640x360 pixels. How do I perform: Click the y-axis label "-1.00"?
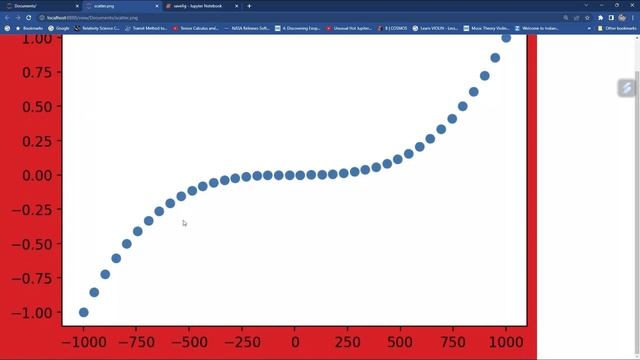tap(32, 313)
